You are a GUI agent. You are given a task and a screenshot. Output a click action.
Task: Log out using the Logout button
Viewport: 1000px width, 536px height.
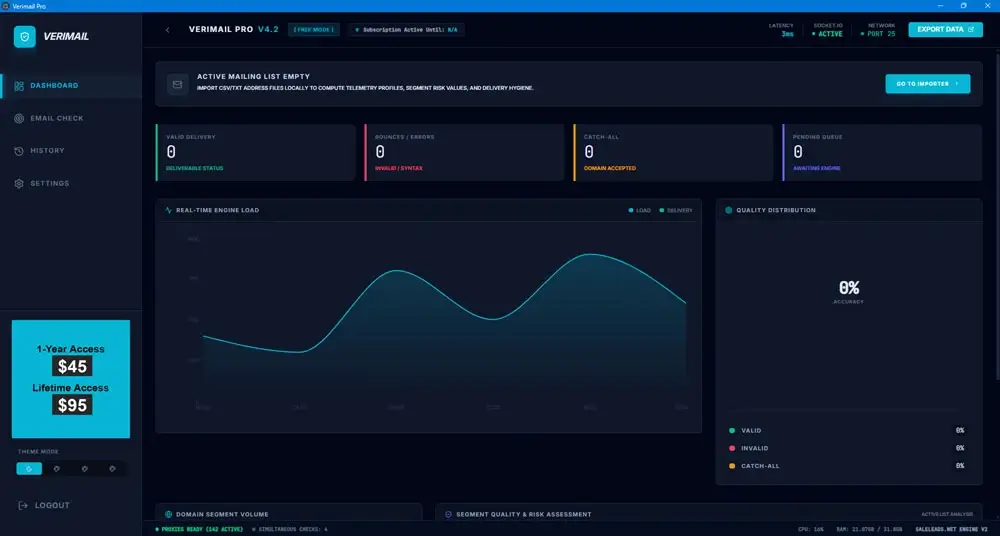tap(44, 505)
